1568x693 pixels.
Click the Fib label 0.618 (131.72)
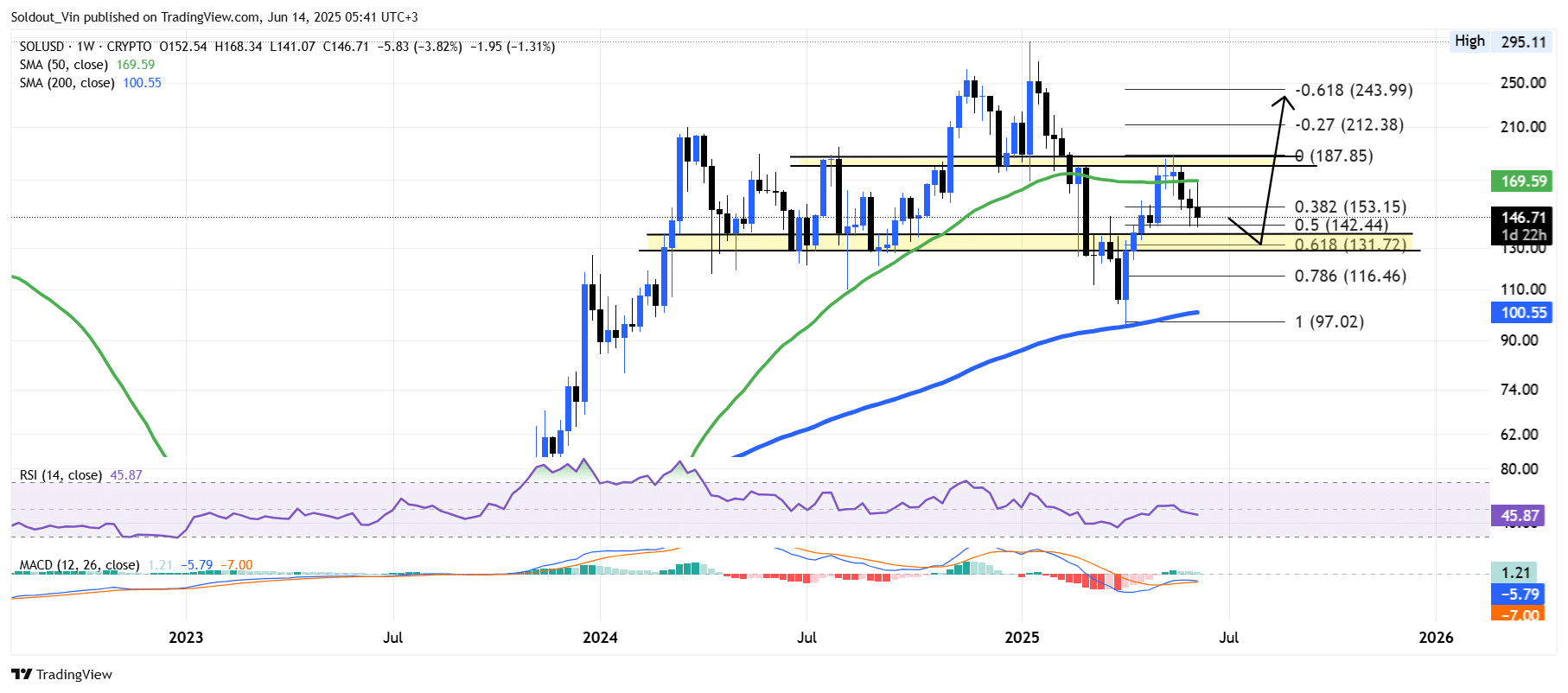(1350, 245)
